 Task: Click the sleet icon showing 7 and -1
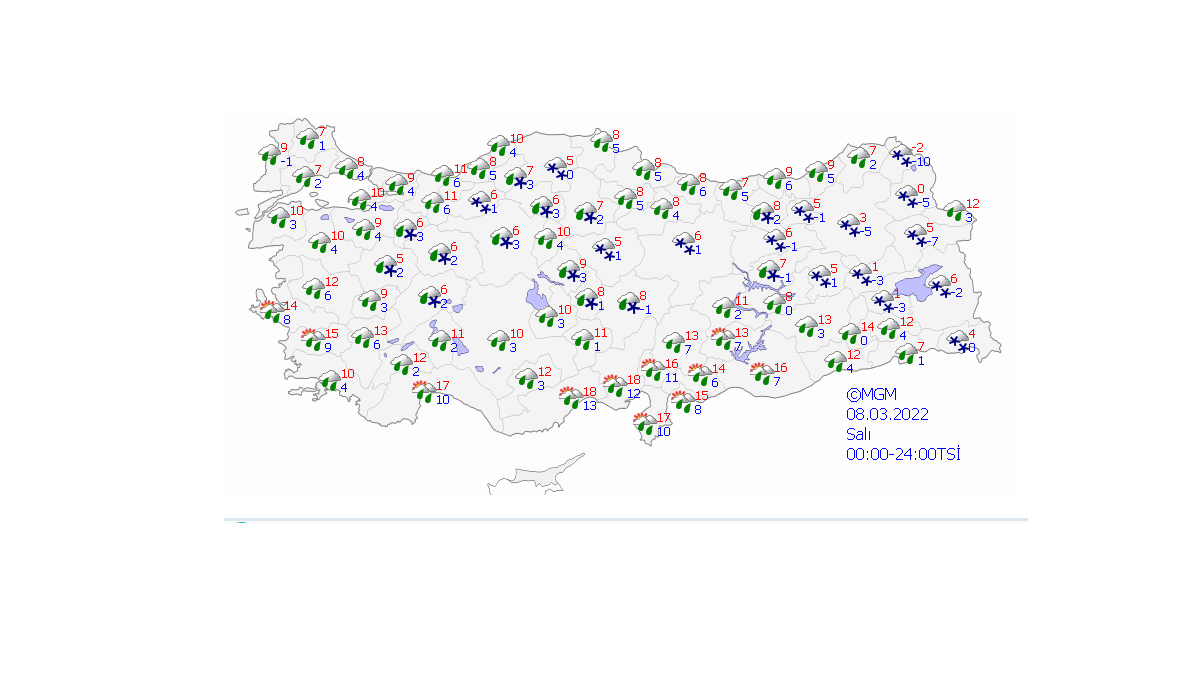pyautogui.click(x=769, y=271)
